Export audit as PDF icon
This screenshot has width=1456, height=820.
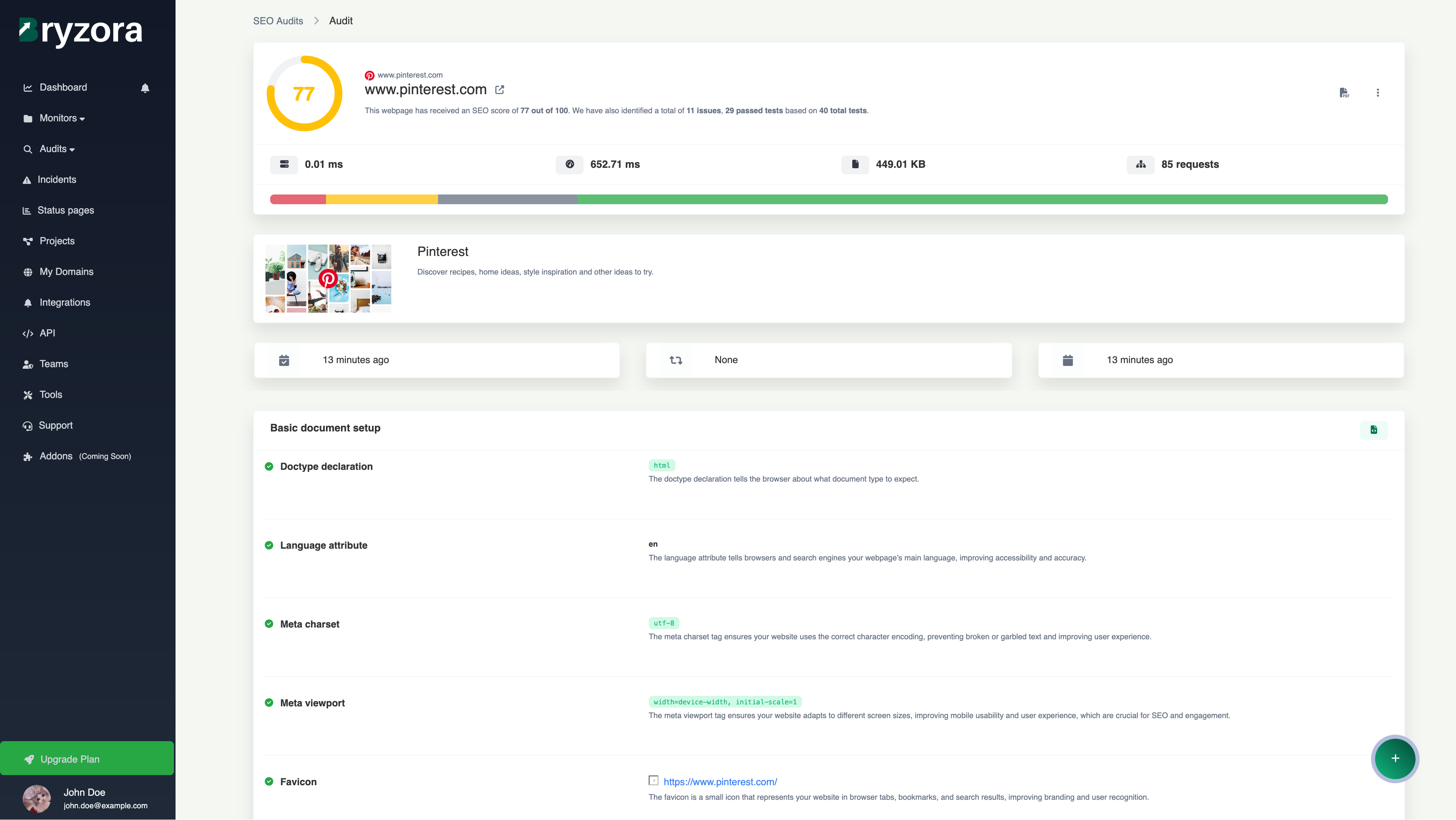click(1344, 93)
